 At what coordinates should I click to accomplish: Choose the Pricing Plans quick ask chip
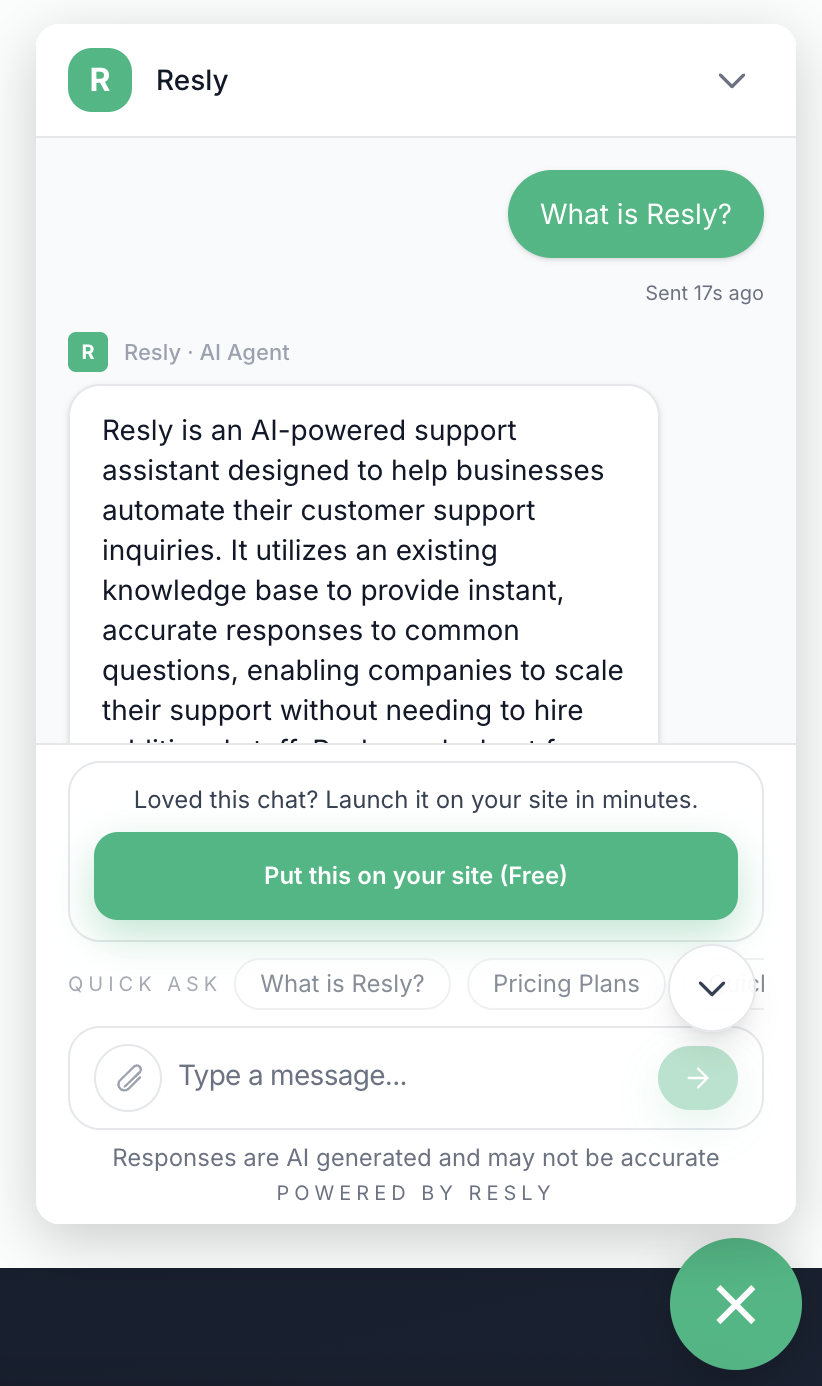point(566,983)
